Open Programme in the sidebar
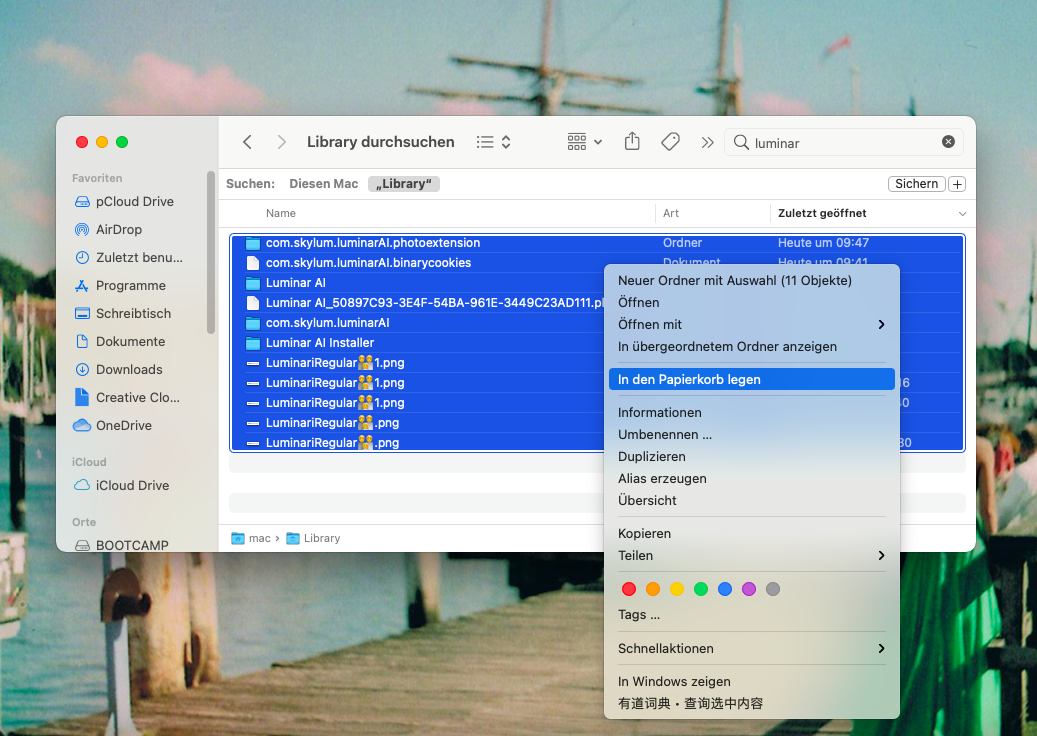Image resolution: width=1037 pixels, height=736 pixels. point(130,286)
